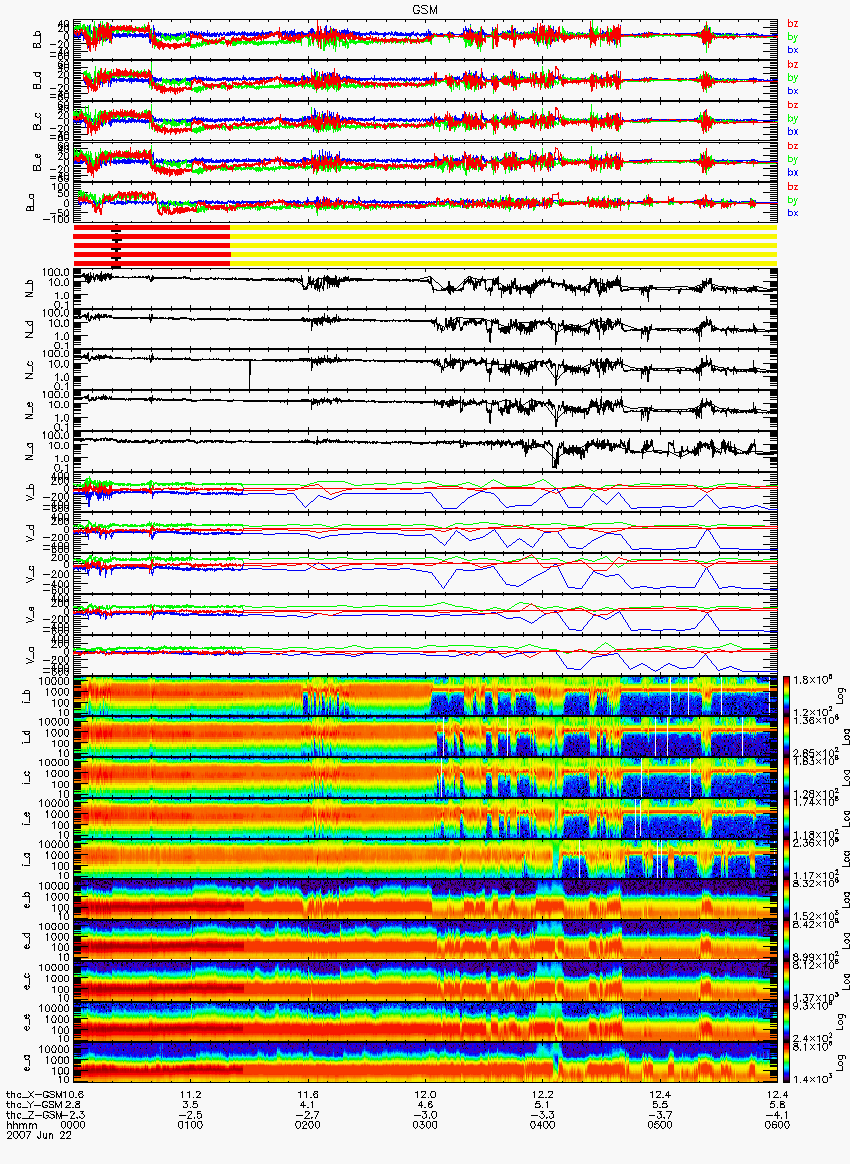Click the 0300 time tick label

coord(425,1125)
